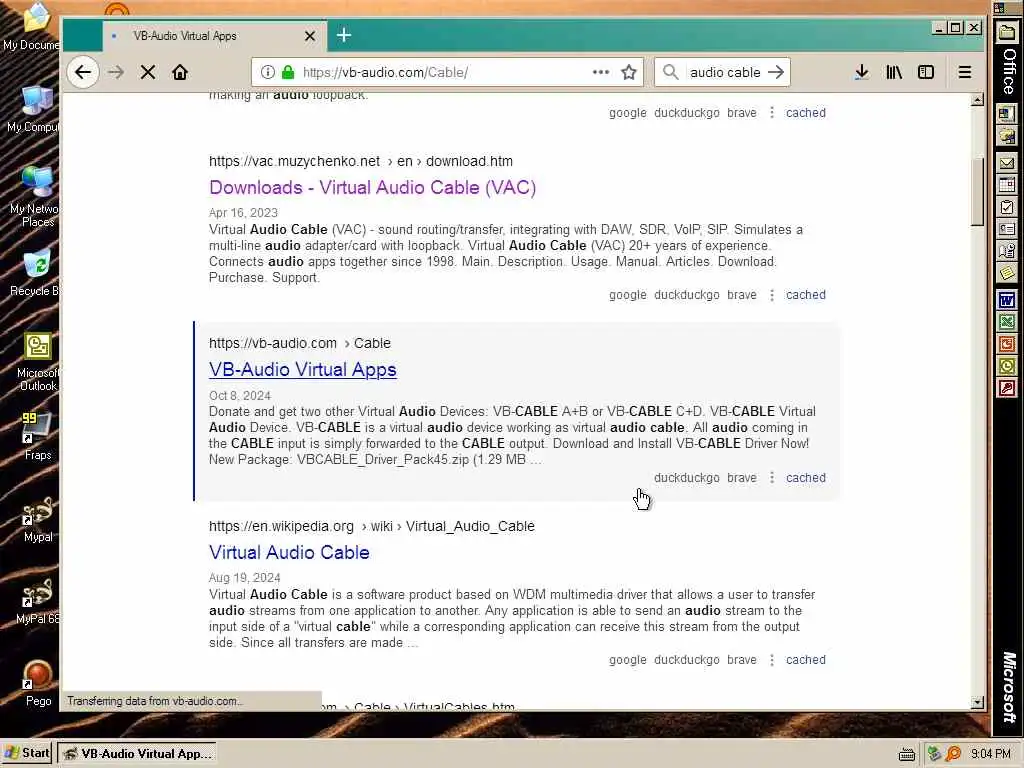Click the VB-Audio Virtual App taskbar button
The width and height of the screenshot is (1024, 768).
tap(136, 753)
